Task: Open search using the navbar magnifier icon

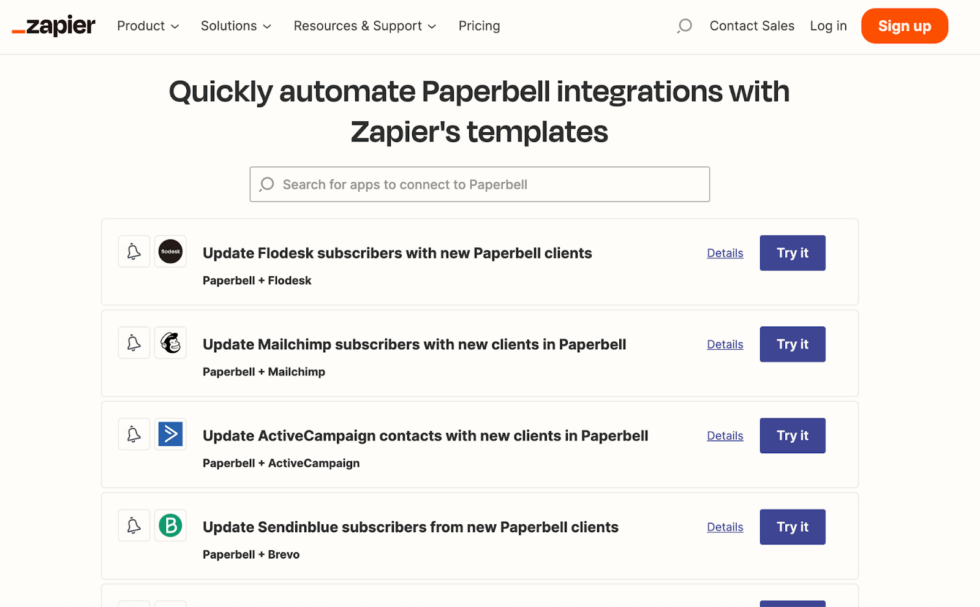Action: click(684, 26)
